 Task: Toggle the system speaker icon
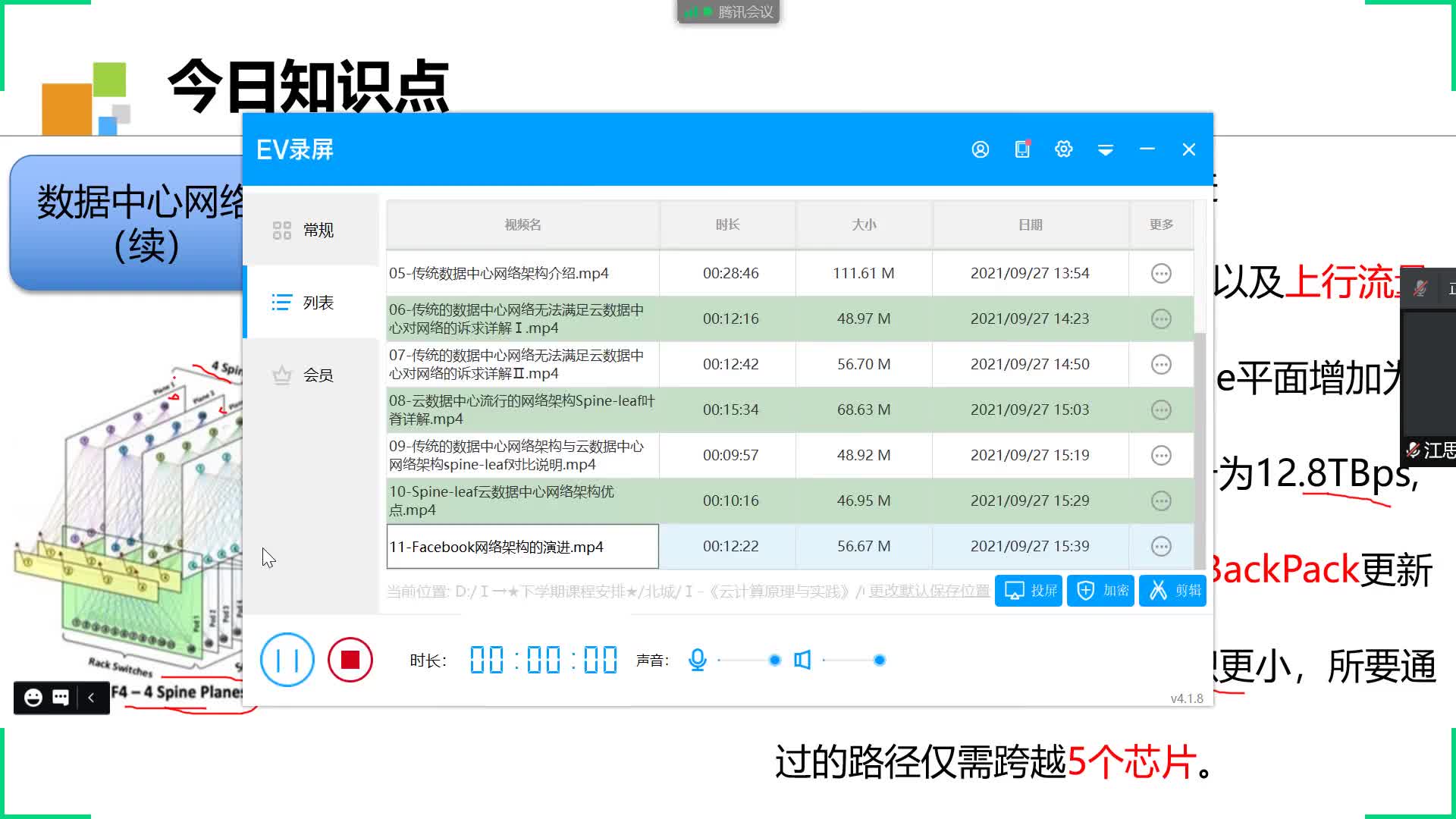(x=802, y=660)
